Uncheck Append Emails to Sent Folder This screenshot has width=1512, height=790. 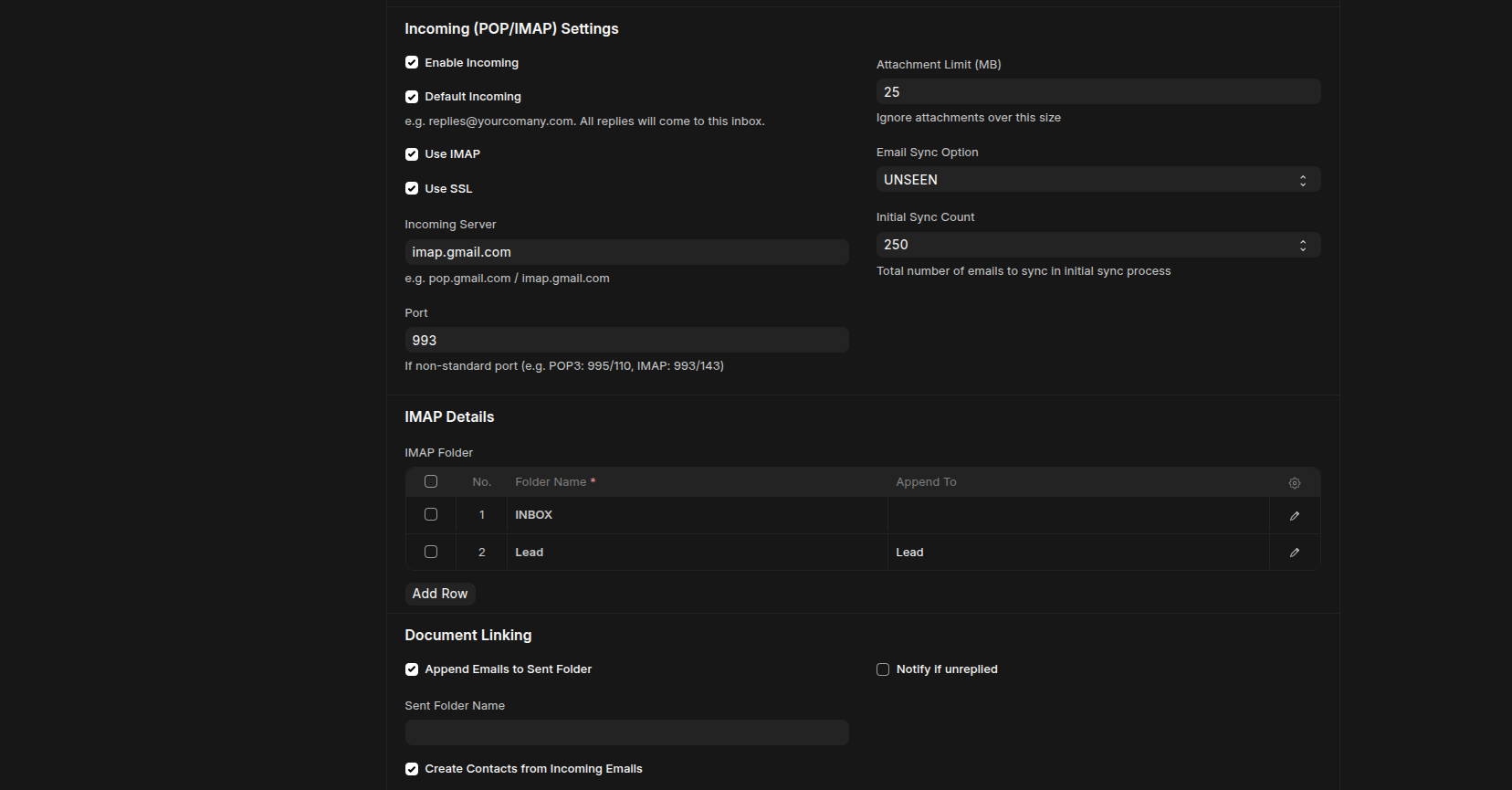(412, 669)
